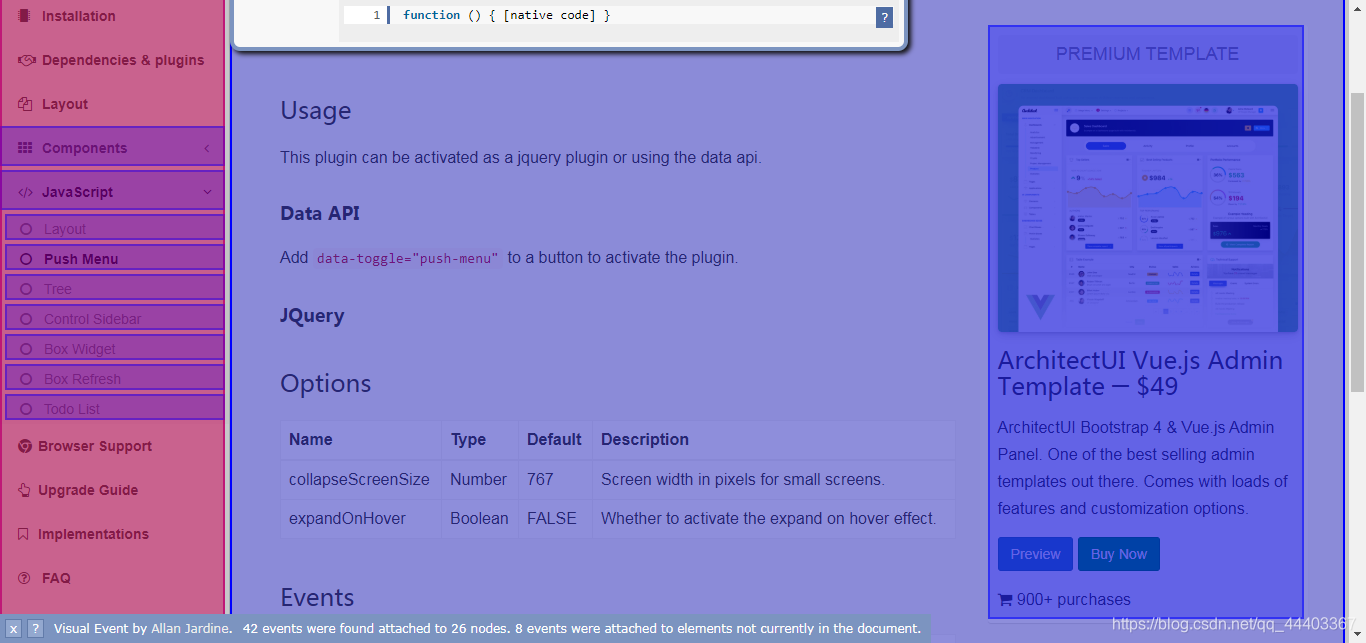Click the FAQ question circle icon
The width and height of the screenshot is (1366, 643).
click(25, 578)
